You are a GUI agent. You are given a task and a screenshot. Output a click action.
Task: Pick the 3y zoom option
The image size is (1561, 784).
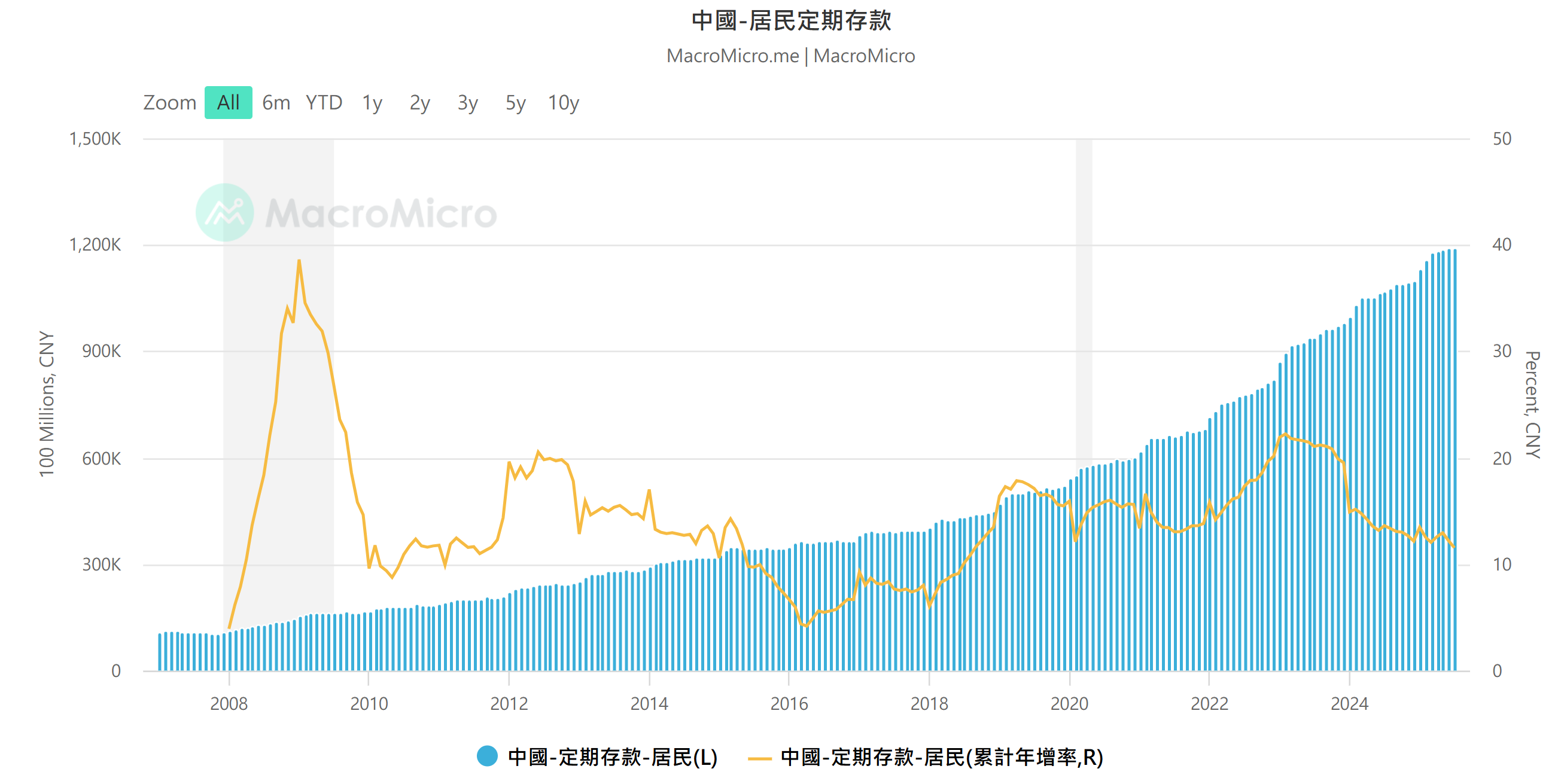468,102
